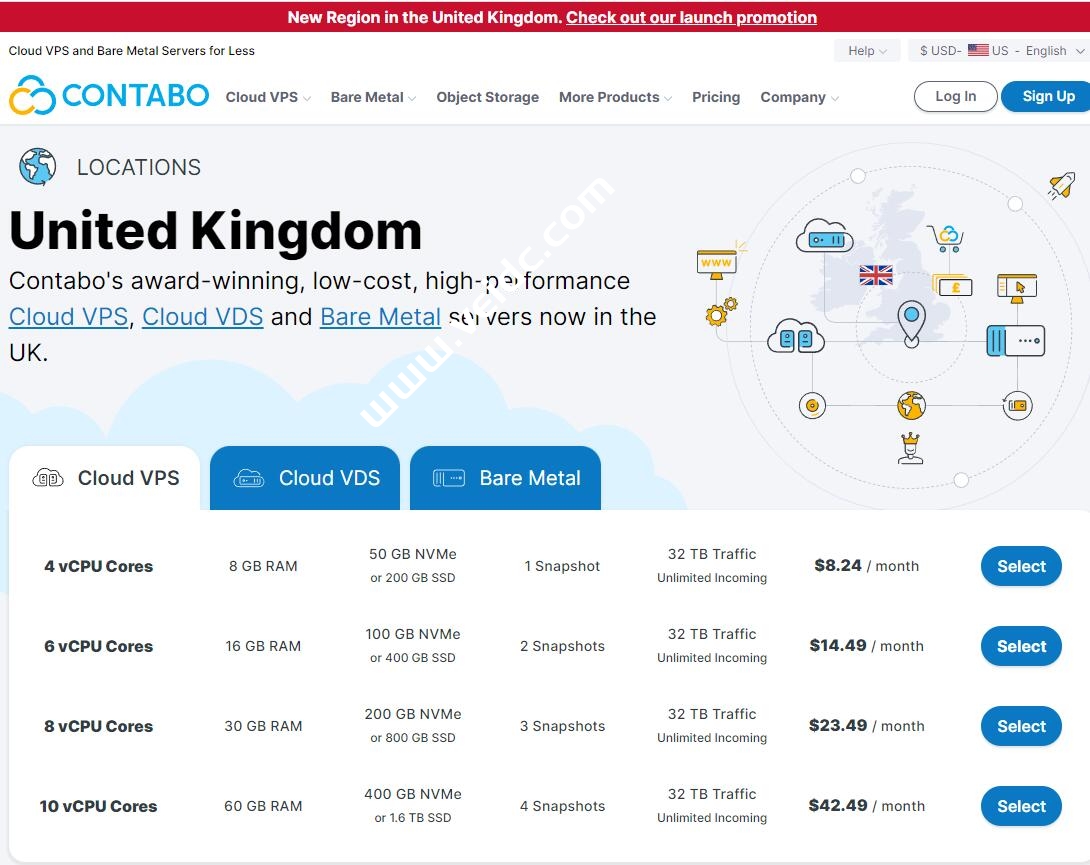The height and width of the screenshot is (865, 1090).
Task: Click the 400 GB NVMe storage text
Action: click(412, 794)
